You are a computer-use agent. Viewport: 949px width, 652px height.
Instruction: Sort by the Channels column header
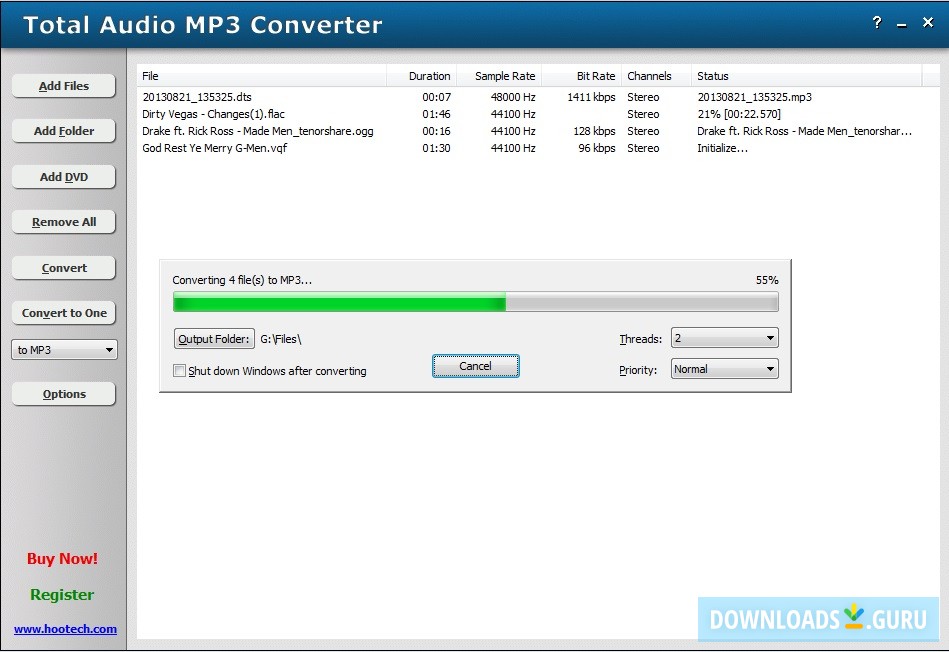click(x=656, y=76)
